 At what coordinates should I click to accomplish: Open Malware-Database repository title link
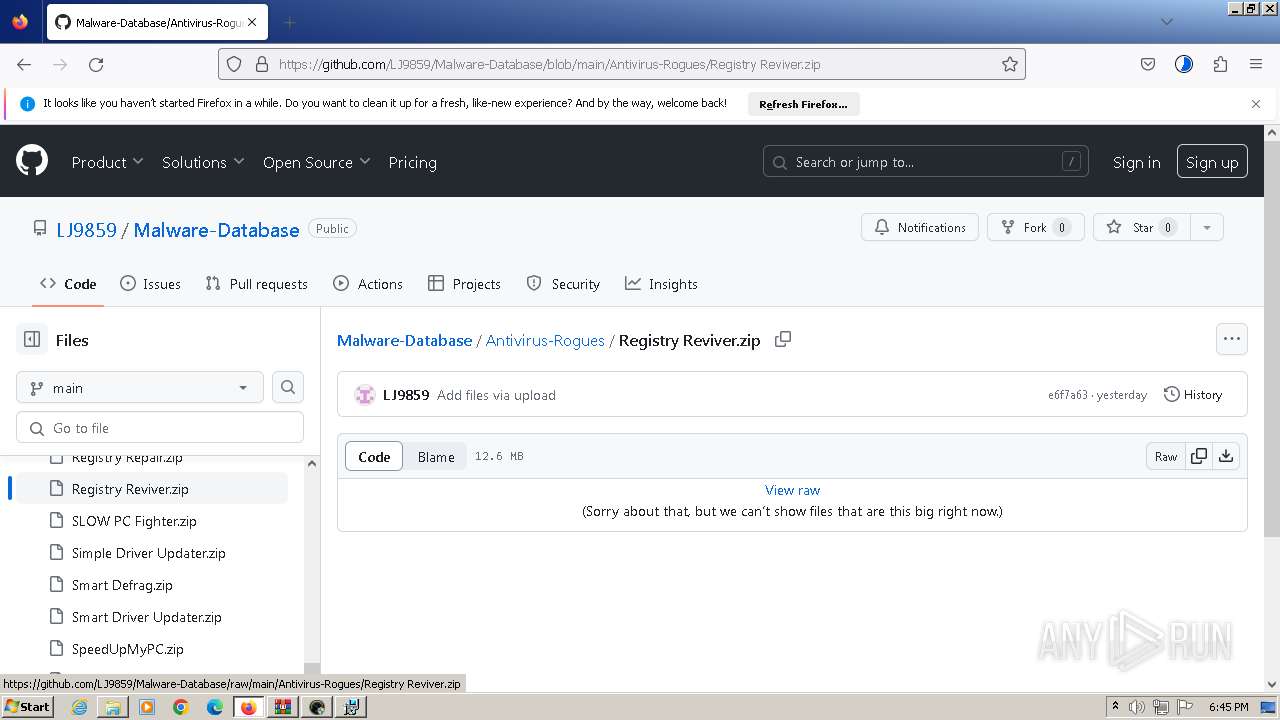point(216,230)
